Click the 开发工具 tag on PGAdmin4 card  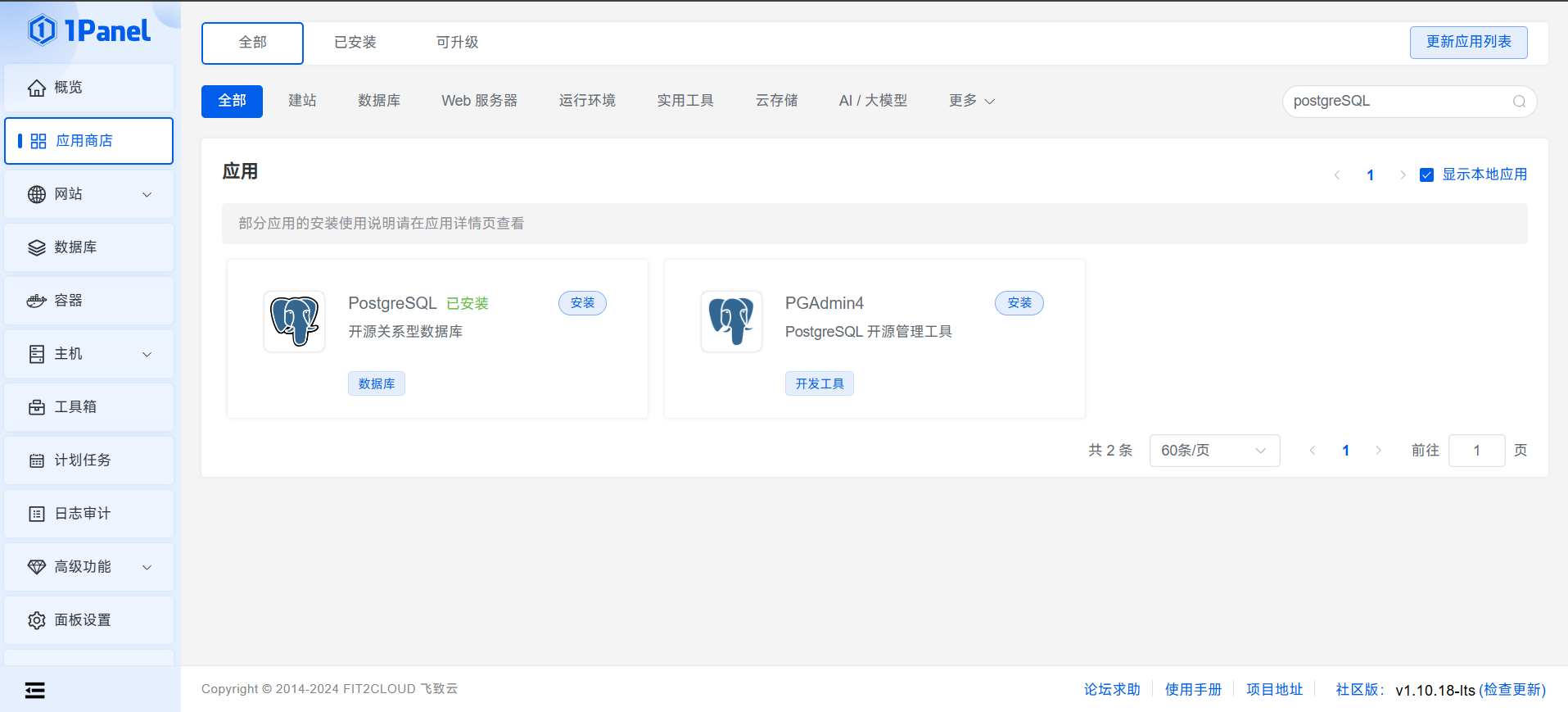(820, 383)
